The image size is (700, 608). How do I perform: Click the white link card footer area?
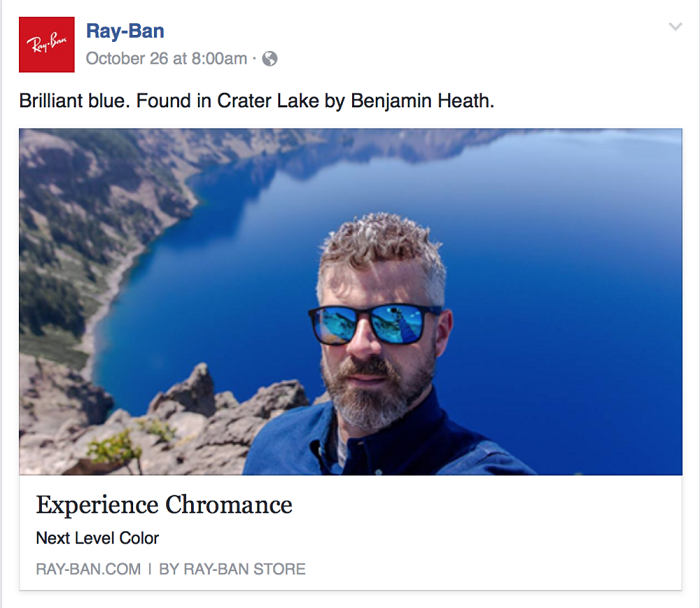[350, 533]
